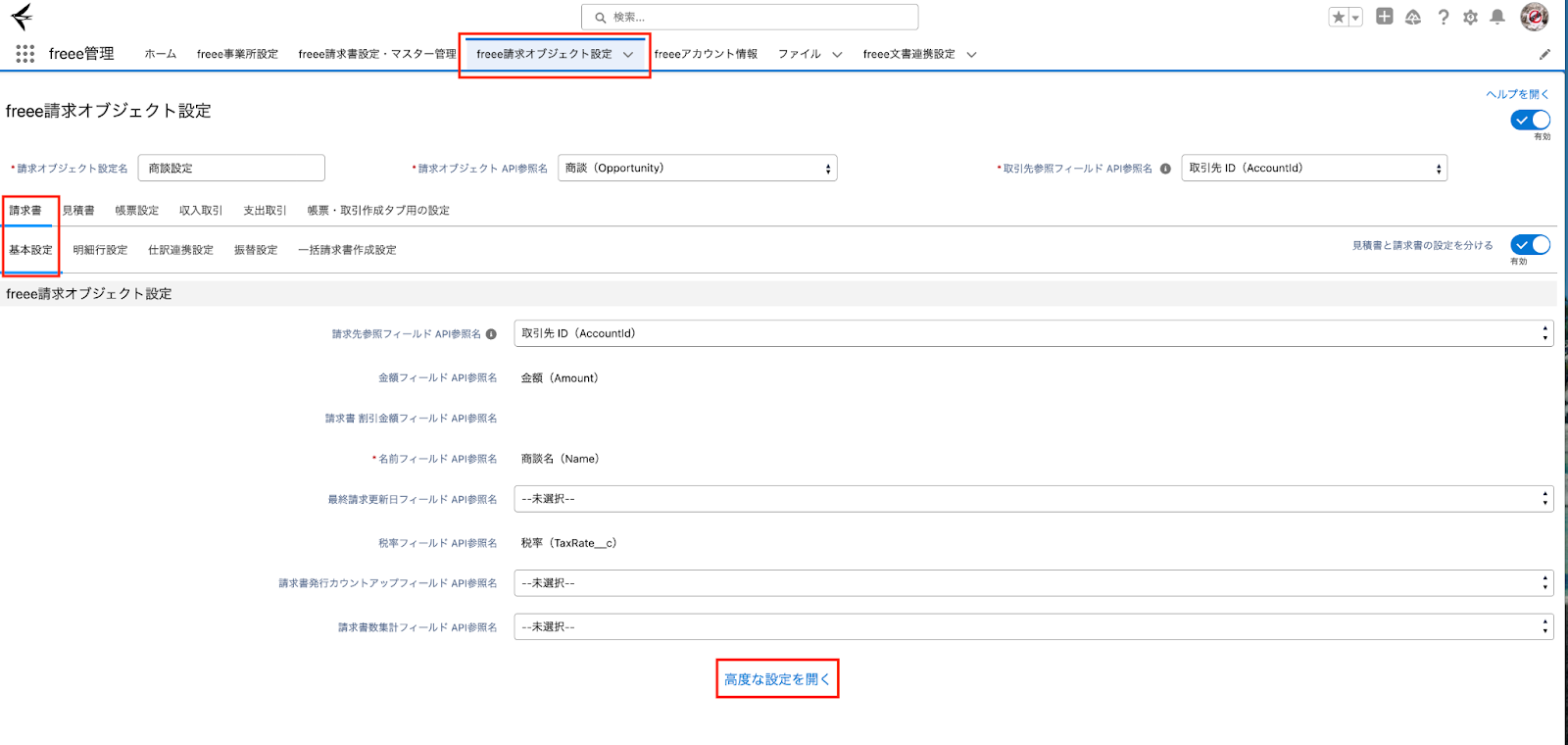Expand the ファイル tab chevron
1568x745 pixels.
(x=837, y=55)
